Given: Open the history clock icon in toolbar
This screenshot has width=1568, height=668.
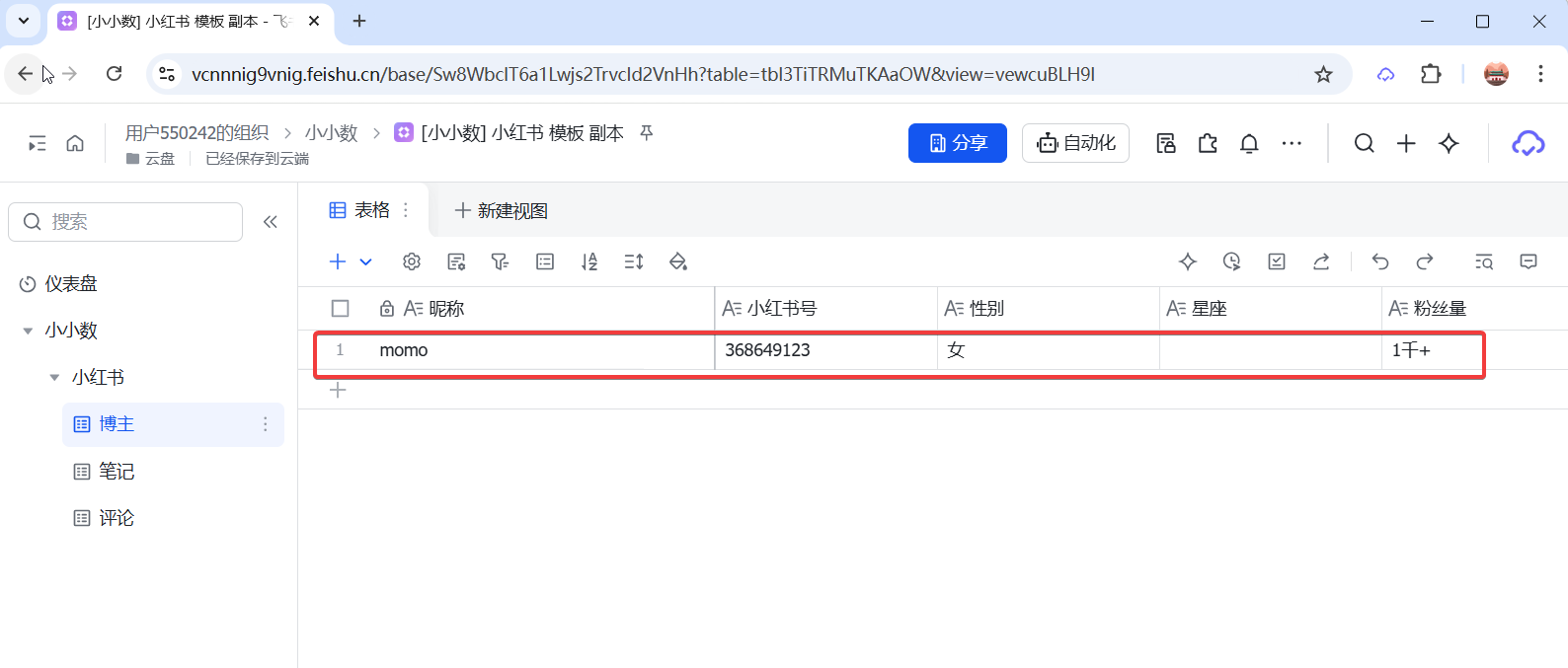Looking at the screenshot, I should [x=1231, y=261].
